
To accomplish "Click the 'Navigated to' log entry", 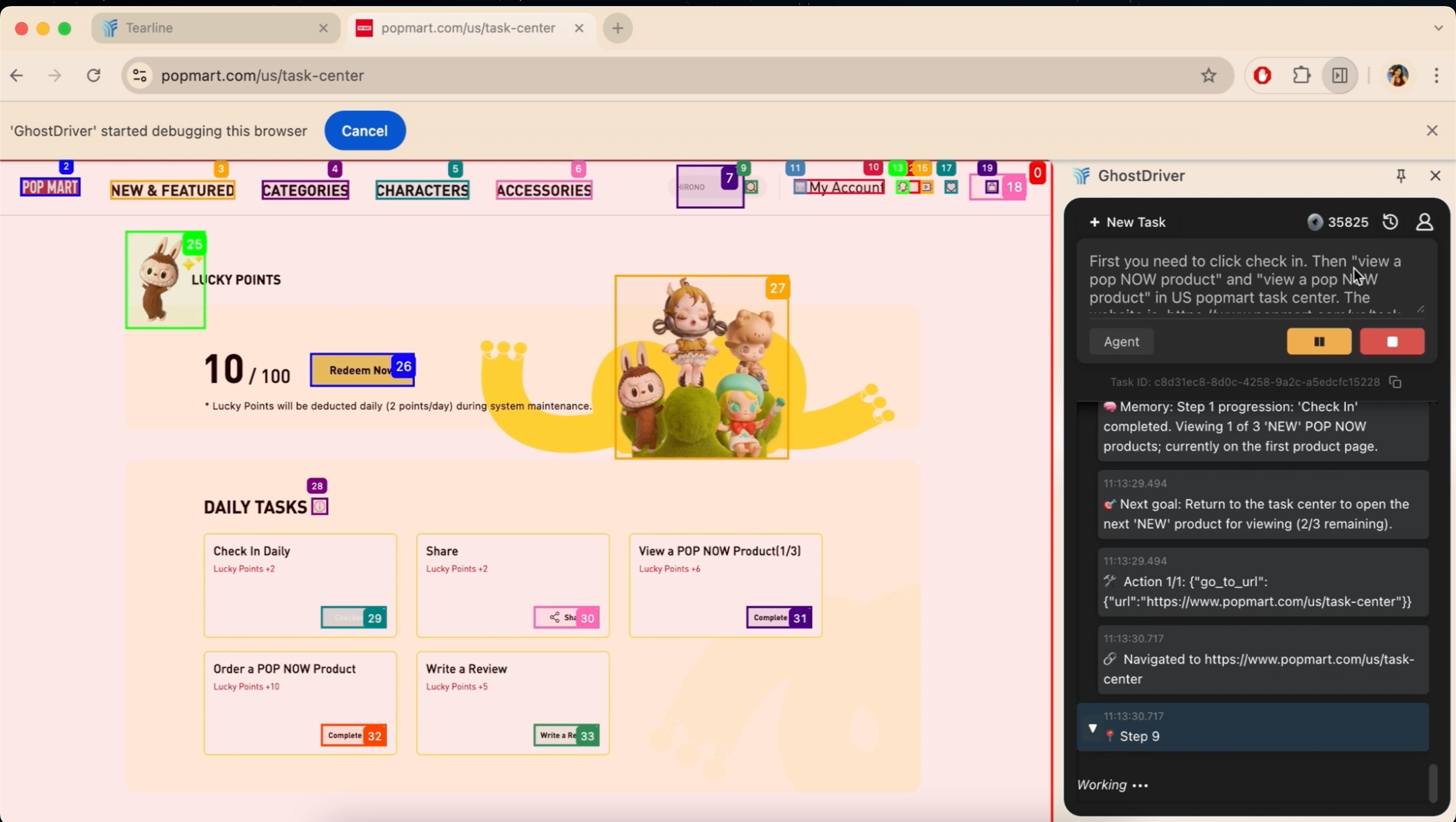I will (1263, 660).
